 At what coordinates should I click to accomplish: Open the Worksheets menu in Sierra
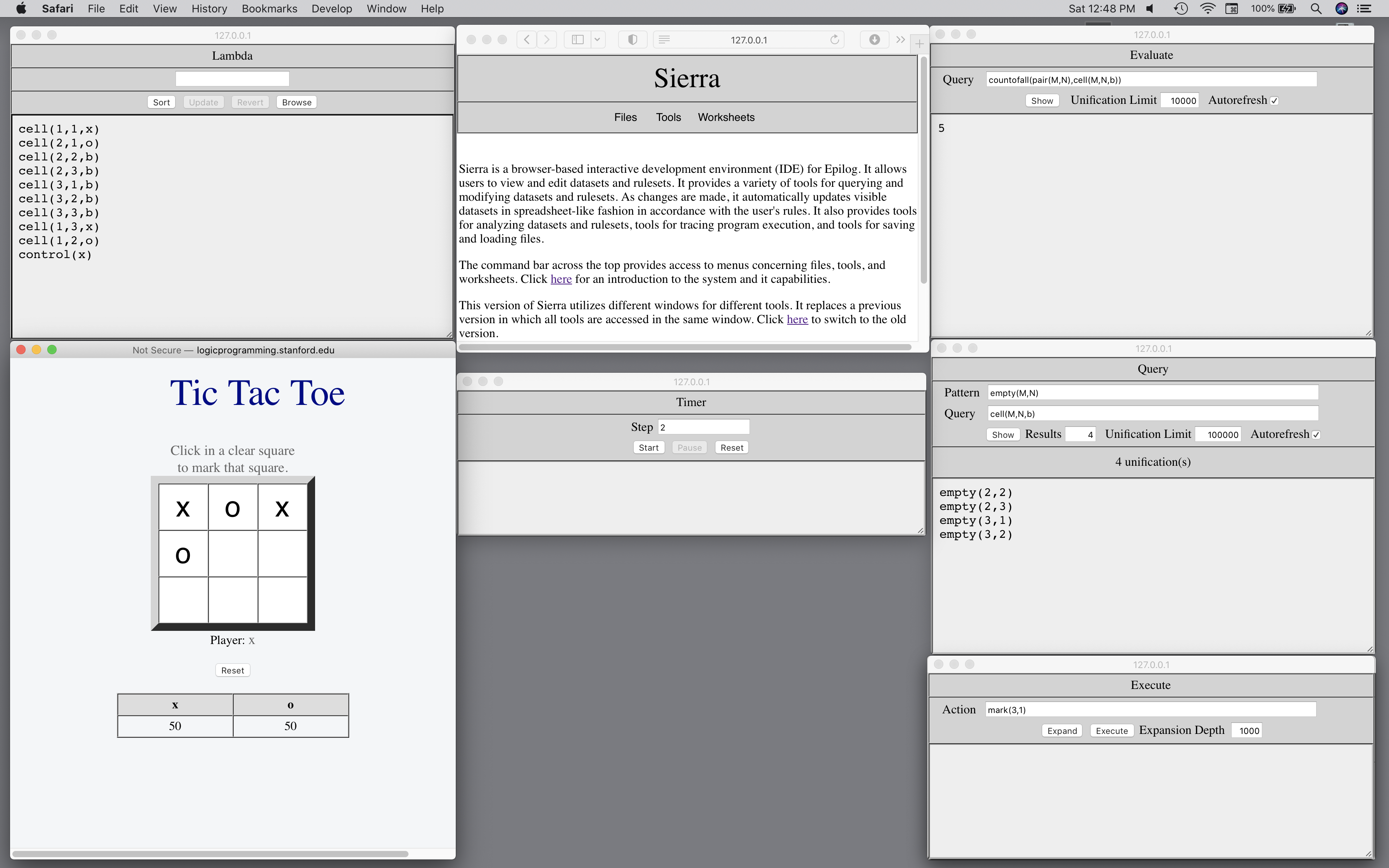[726, 117]
